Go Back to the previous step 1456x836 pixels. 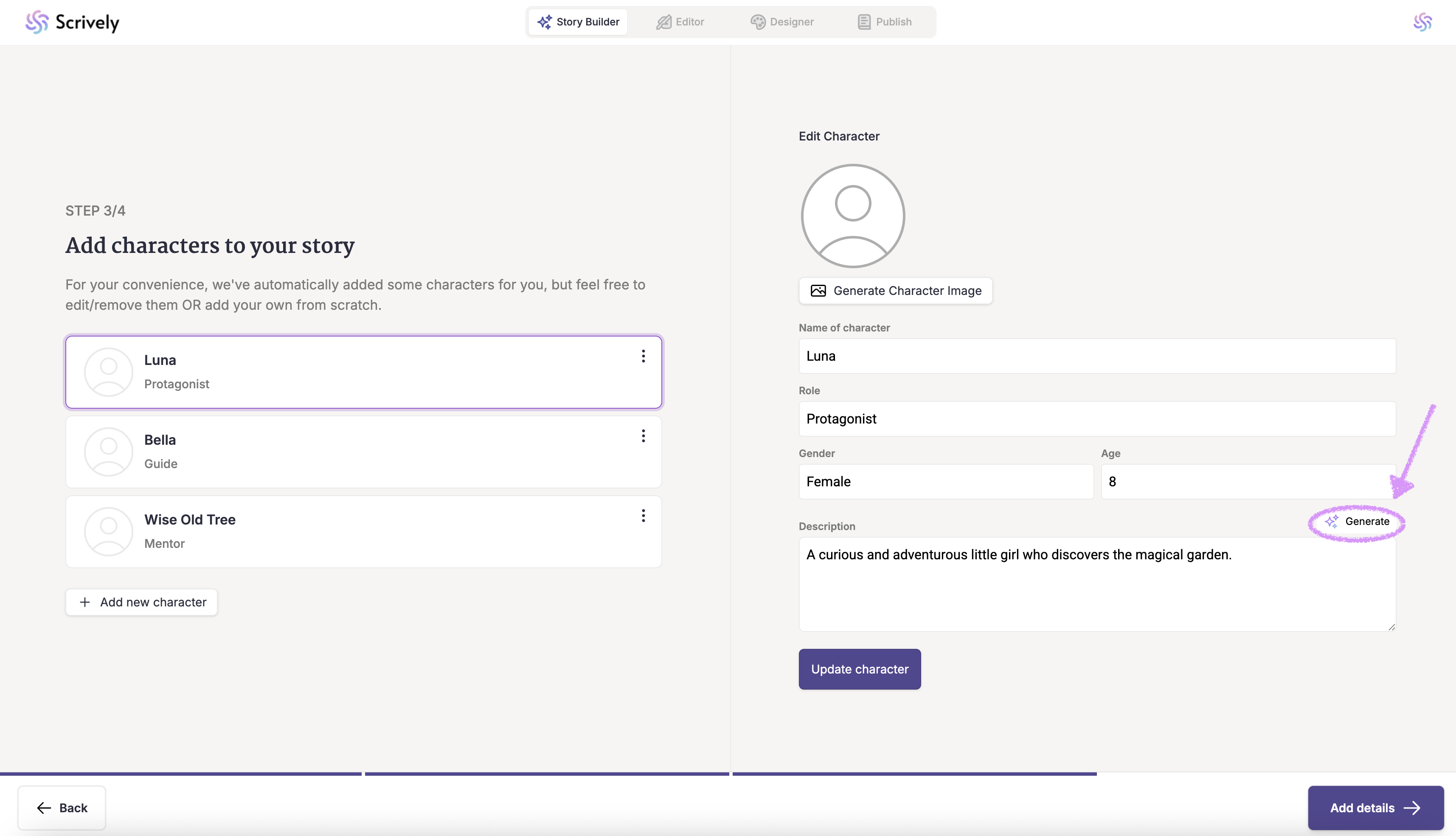coord(62,807)
